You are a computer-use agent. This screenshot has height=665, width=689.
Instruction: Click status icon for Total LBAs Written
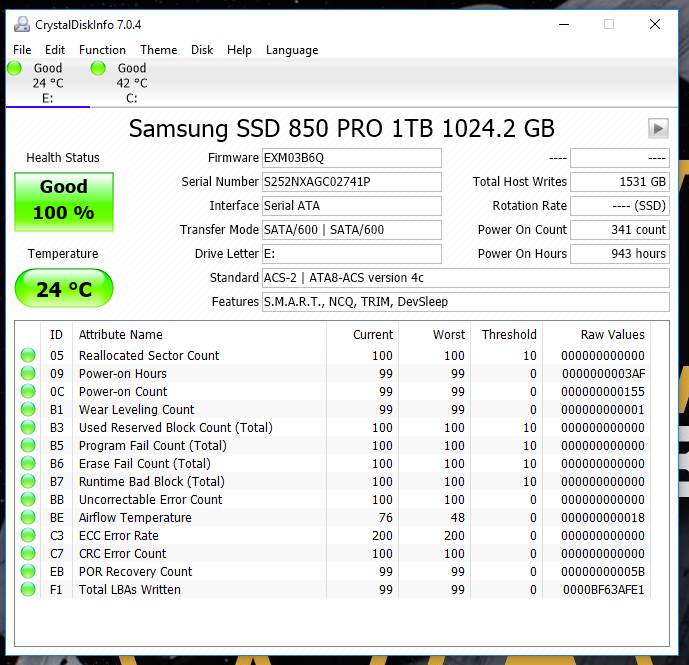point(28,589)
